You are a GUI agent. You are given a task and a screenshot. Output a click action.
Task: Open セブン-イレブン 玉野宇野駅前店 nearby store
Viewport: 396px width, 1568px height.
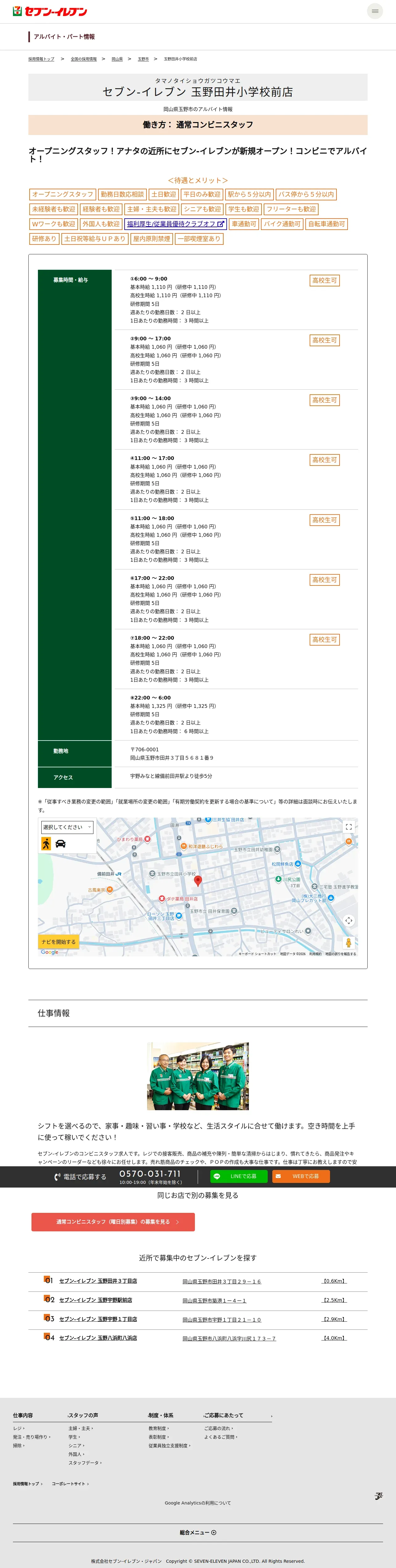pos(96,1299)
